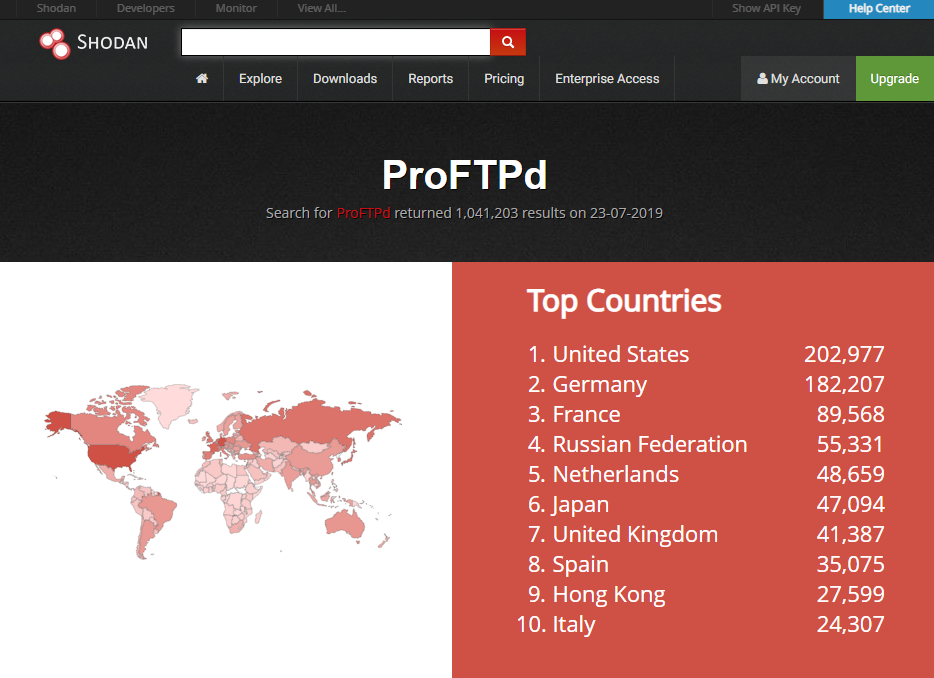Open the Developers top-bar link
Screen dimensions: 934x678
click(145, 8)
